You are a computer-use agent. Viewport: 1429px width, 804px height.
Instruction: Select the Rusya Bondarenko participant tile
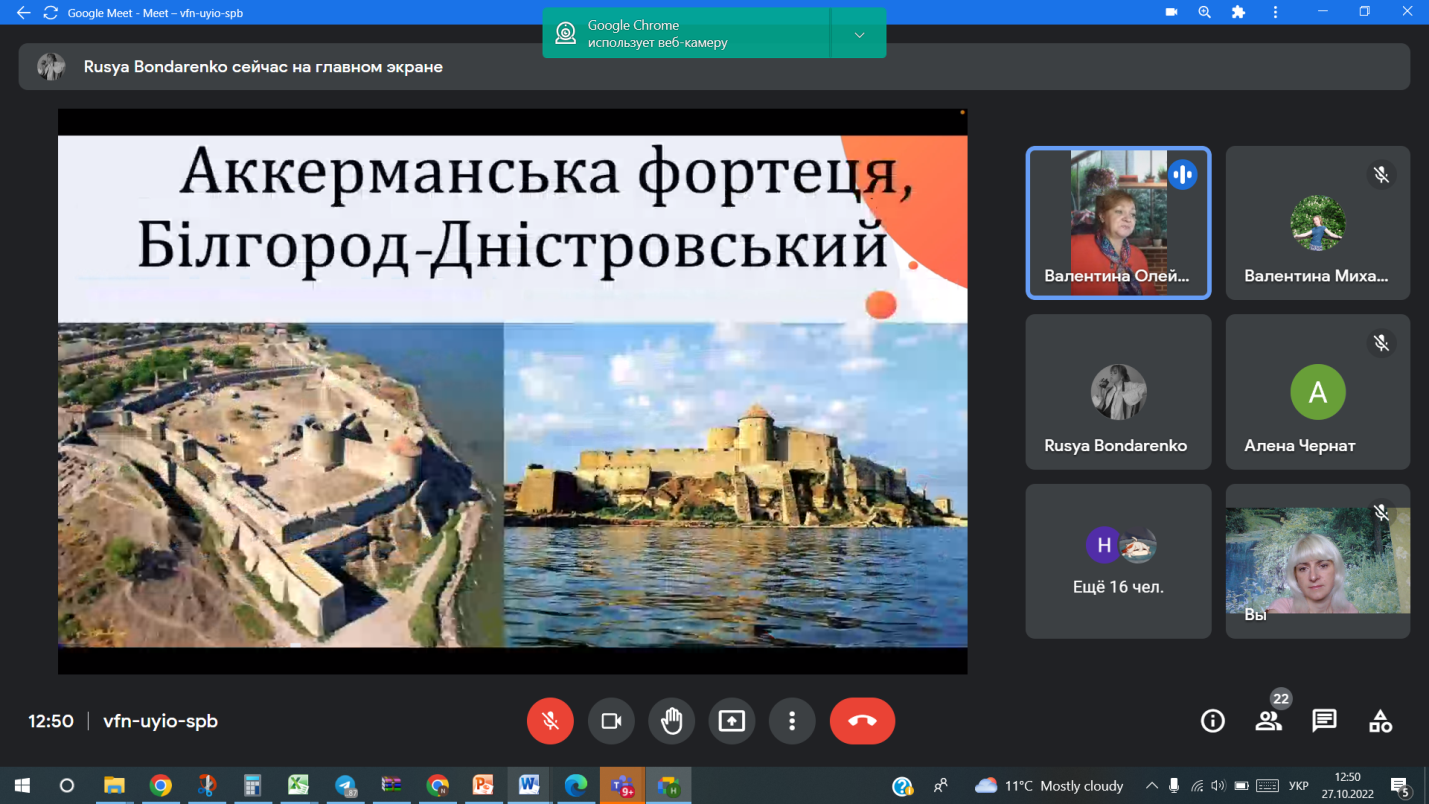click(1117, 392)
